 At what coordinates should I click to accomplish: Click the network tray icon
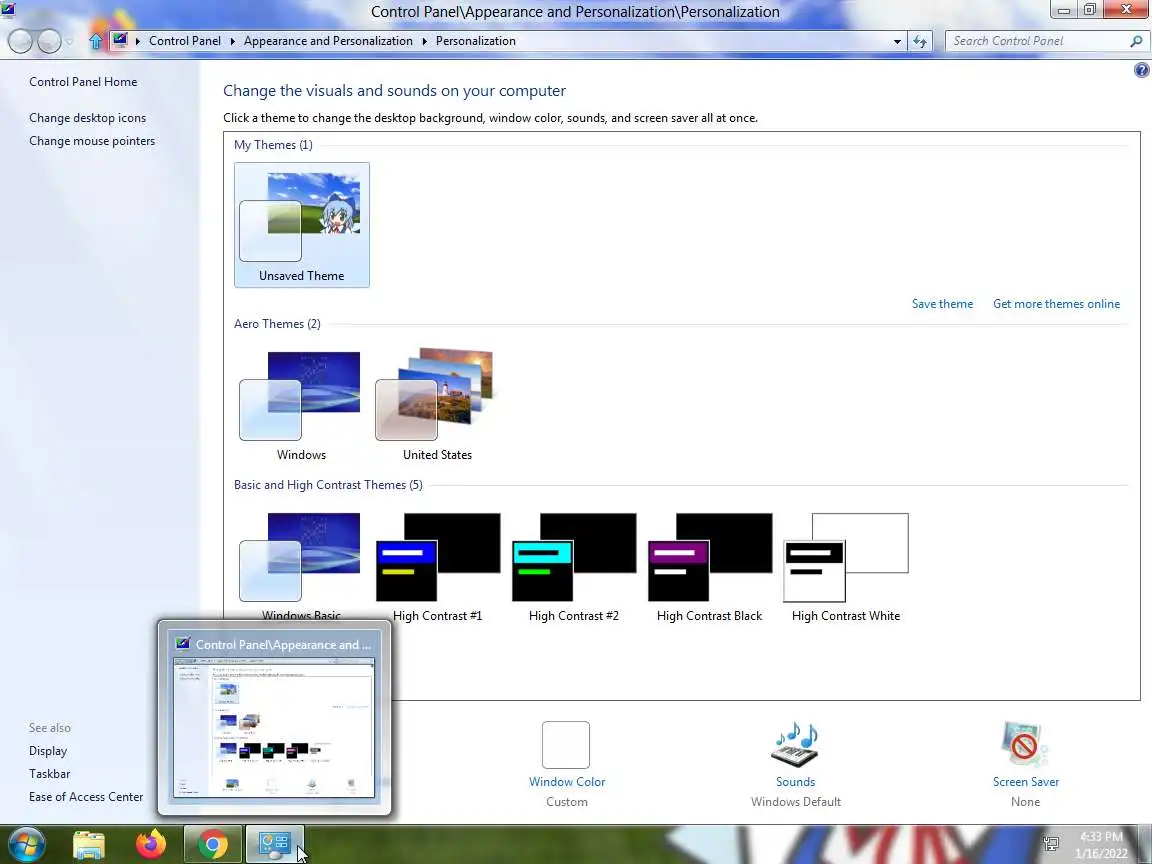point(1051,843)
